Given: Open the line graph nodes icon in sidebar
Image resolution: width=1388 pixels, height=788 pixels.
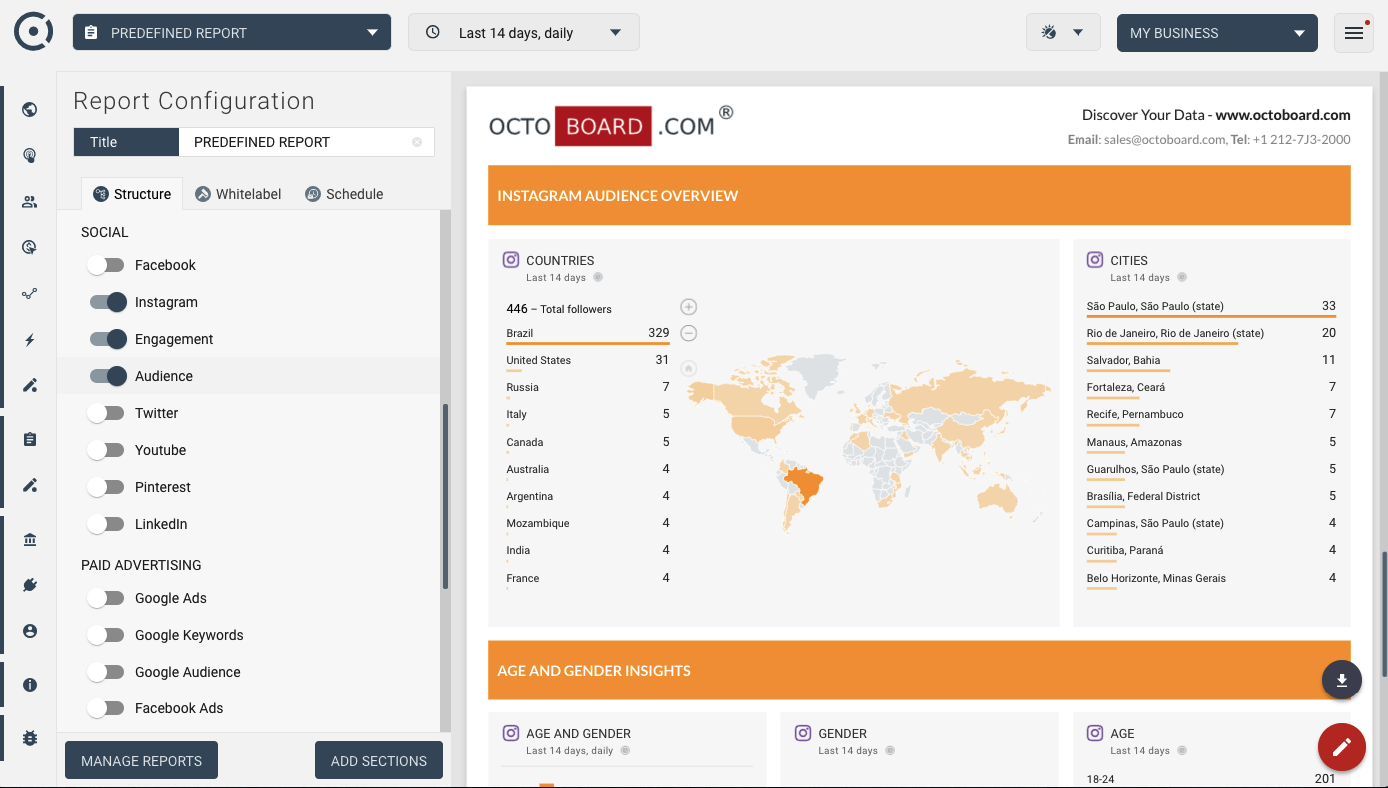Looking at the screenshot, I should (x=30, y=294).
